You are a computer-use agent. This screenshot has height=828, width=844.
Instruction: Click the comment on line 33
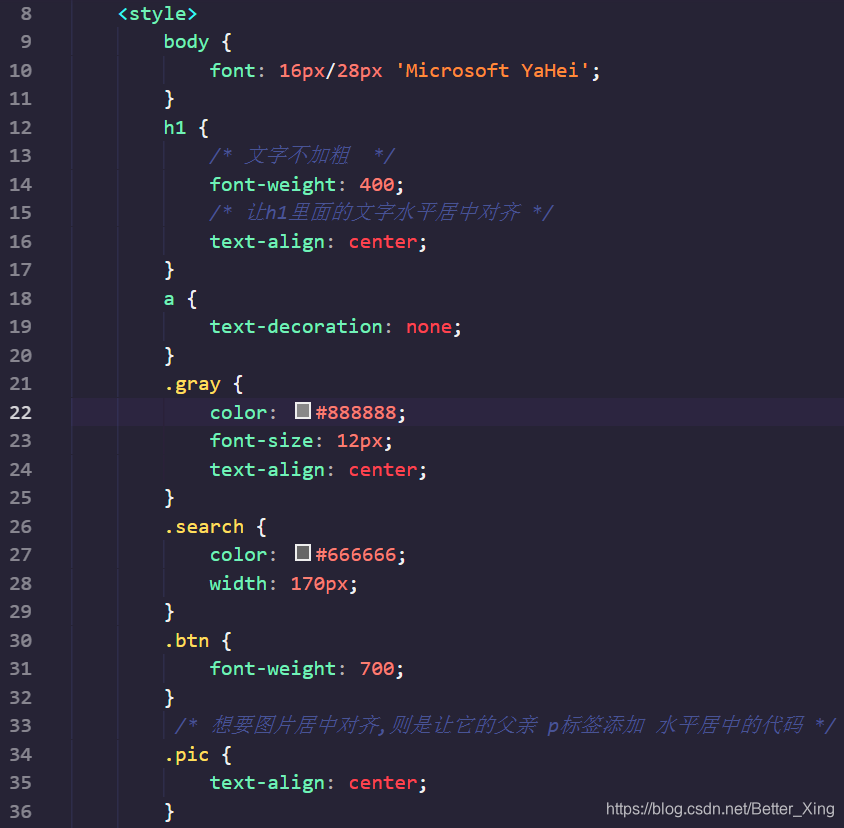505,725
